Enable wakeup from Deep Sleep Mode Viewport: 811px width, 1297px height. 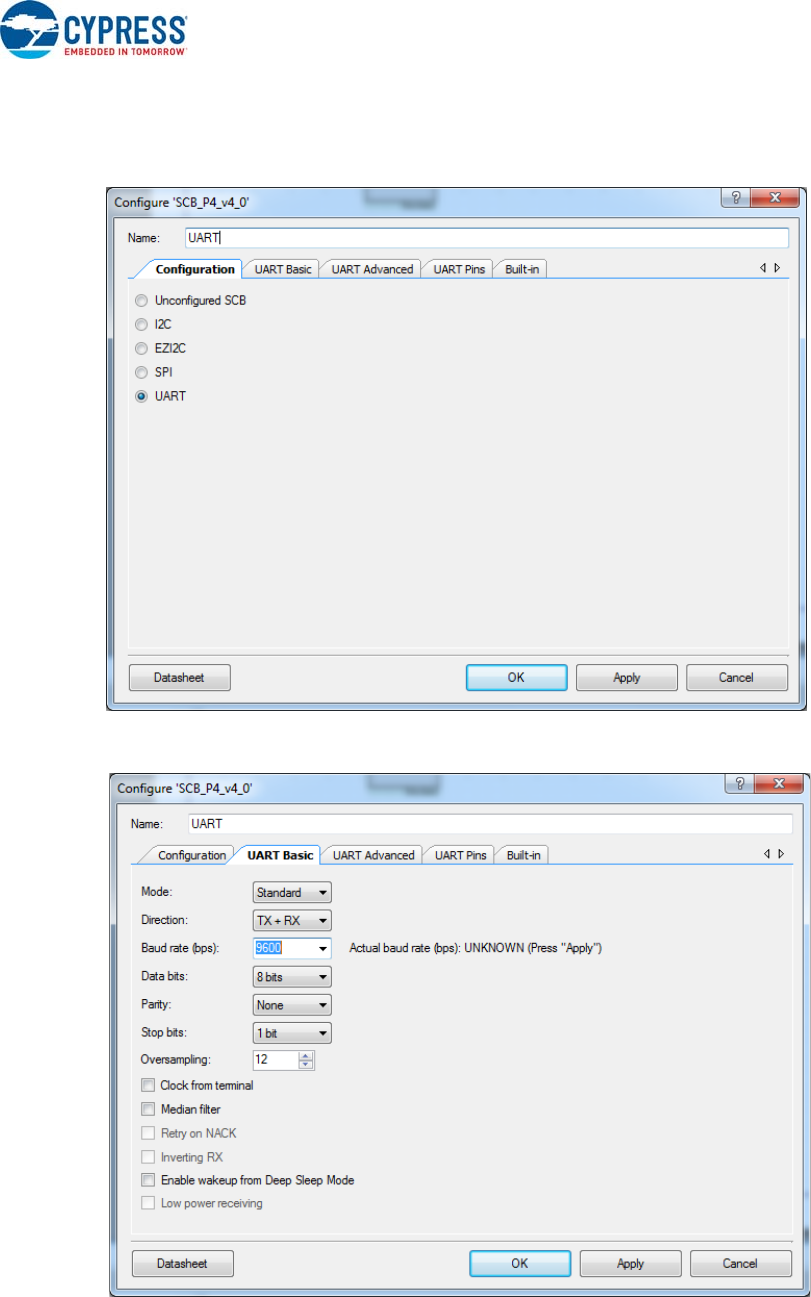[x=148, y=1180]
